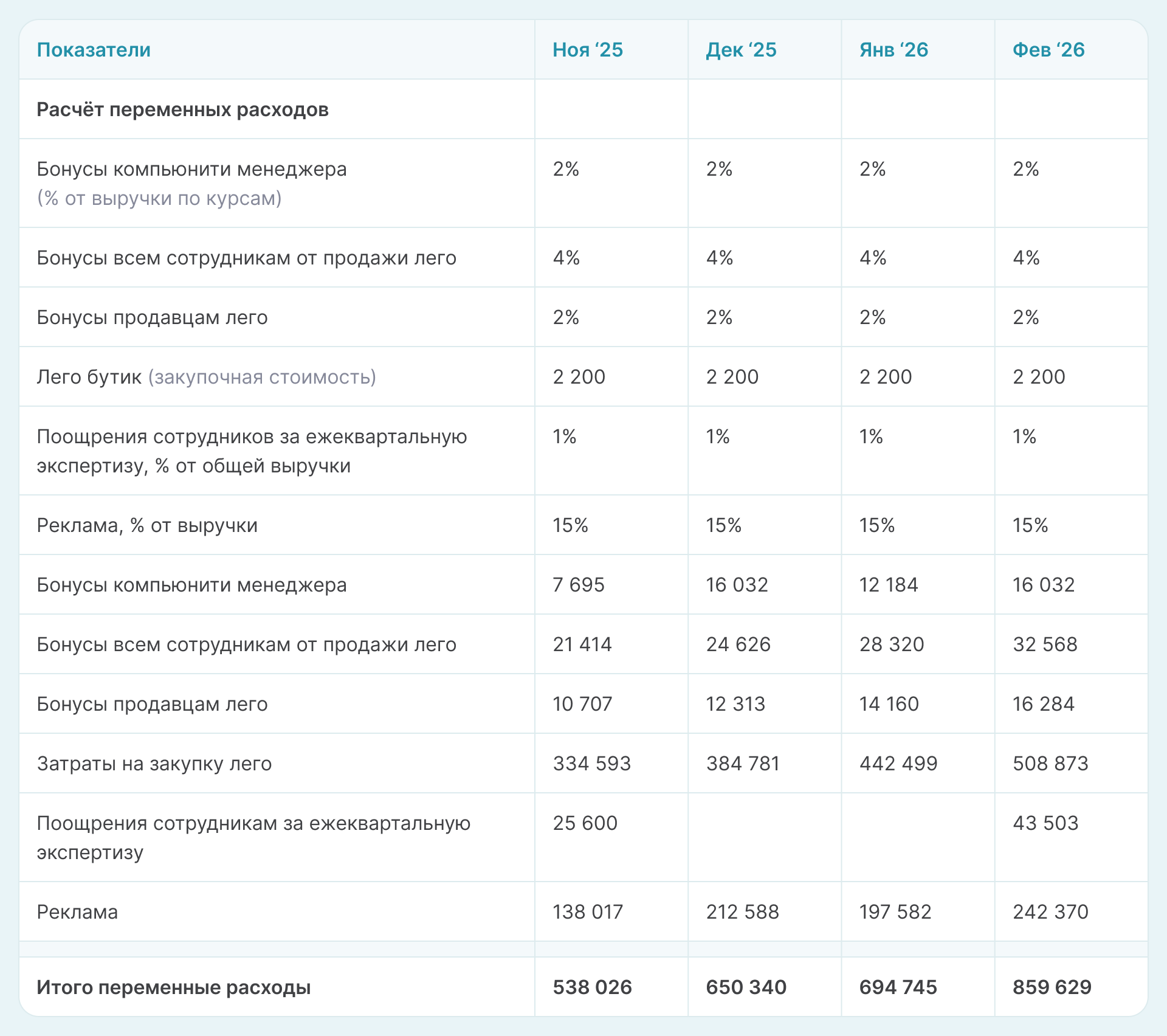Click the "Фев '26" column header

1048,50
